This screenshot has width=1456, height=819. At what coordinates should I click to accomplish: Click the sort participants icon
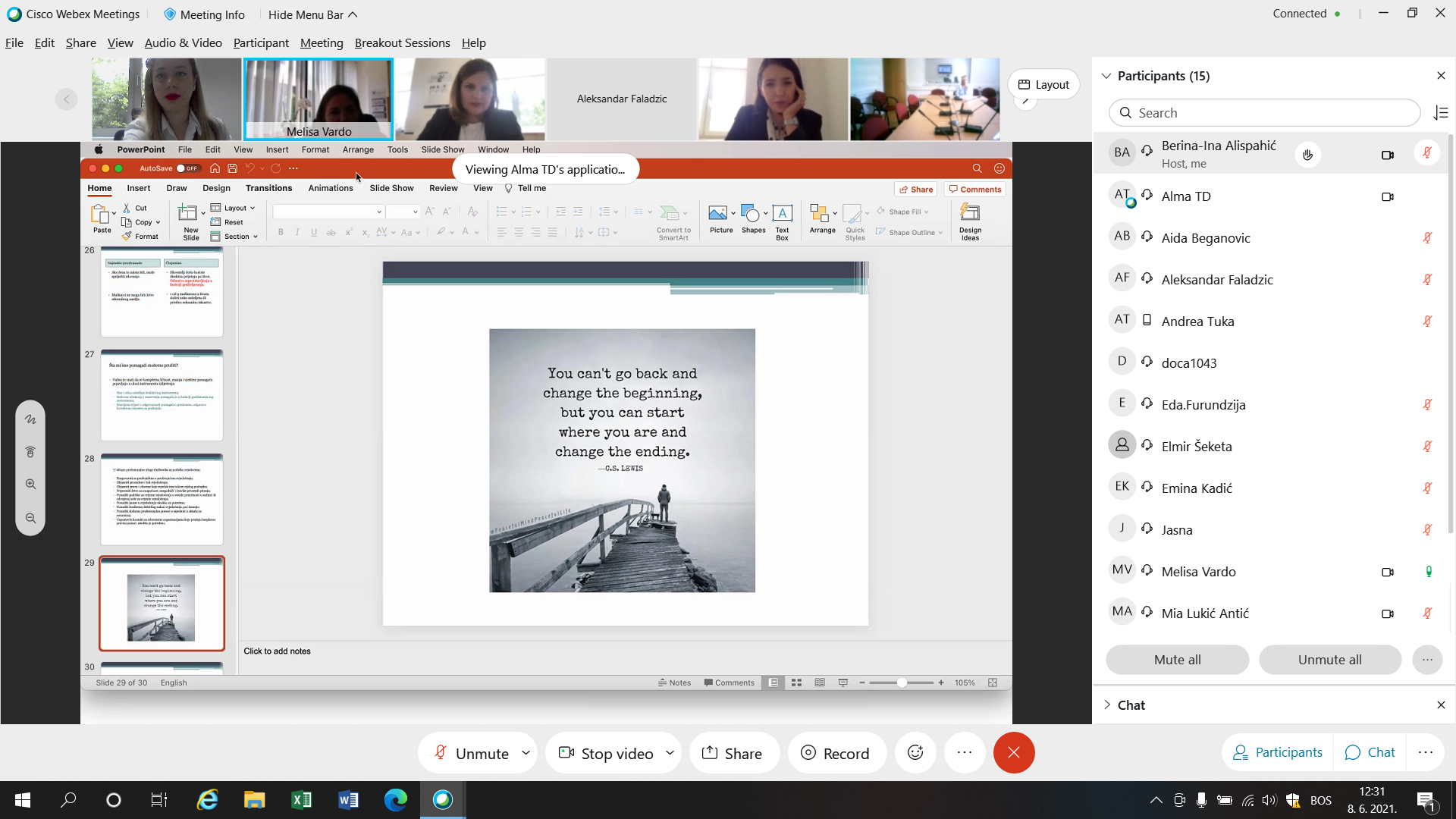coord(1441,113)
